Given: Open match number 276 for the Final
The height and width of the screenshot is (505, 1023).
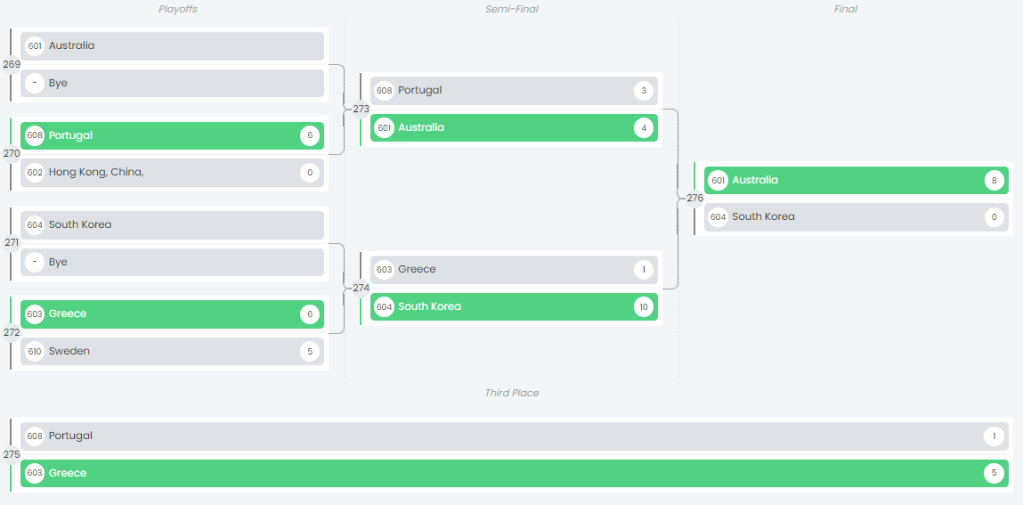Looking at the screenshot, I should click(x=695, y=198).
